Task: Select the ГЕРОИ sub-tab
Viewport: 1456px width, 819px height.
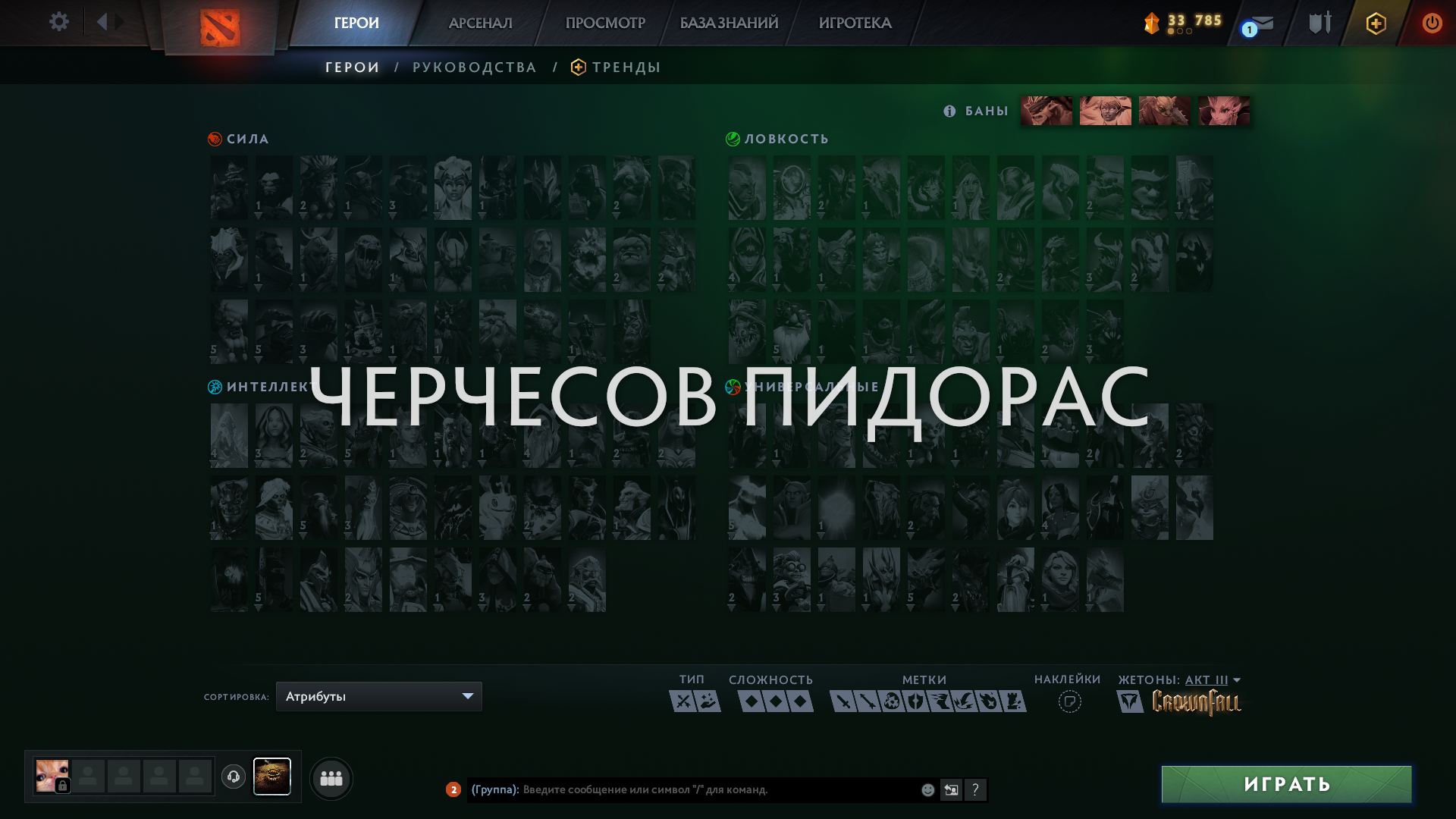Action: [353, 67]
